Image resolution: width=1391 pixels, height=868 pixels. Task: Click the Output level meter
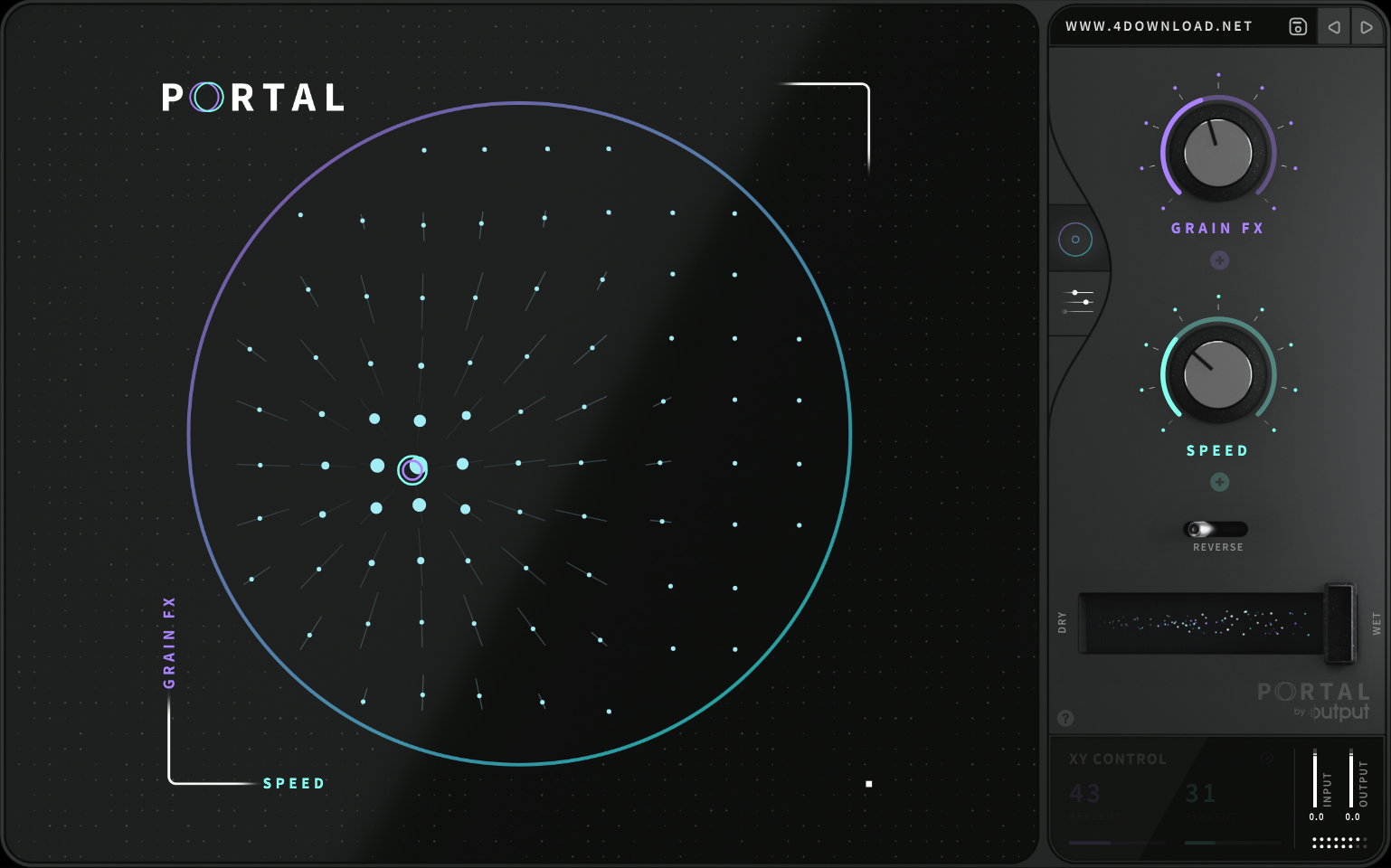click(1351, 778)
